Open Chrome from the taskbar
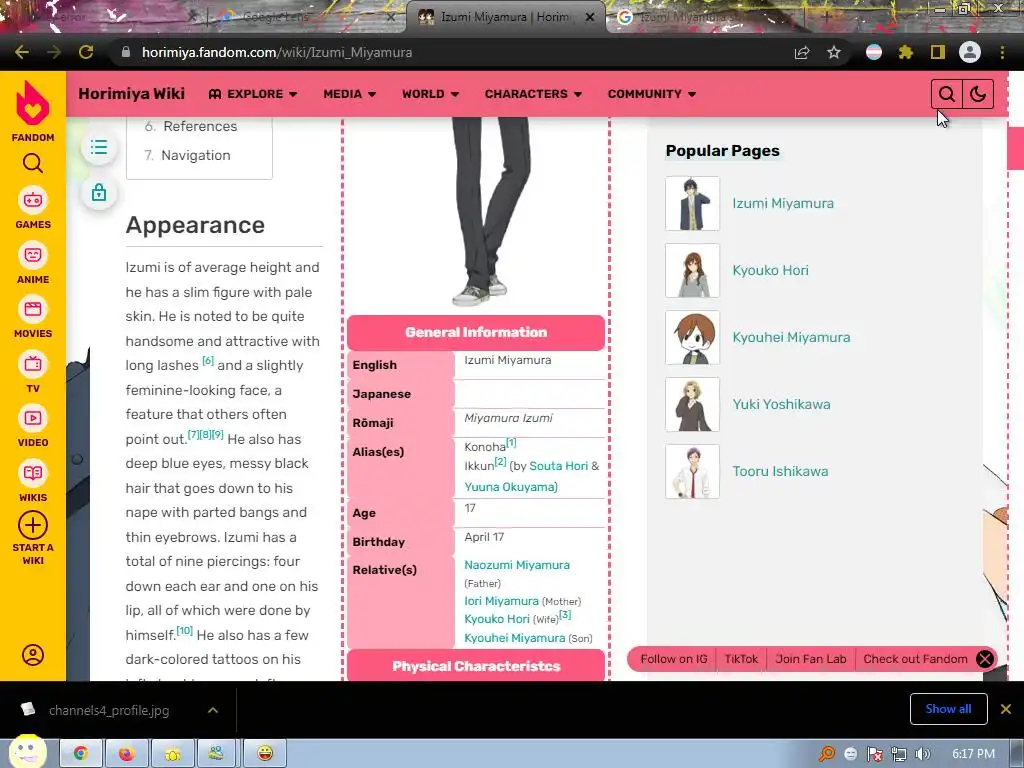 (81, 754)
